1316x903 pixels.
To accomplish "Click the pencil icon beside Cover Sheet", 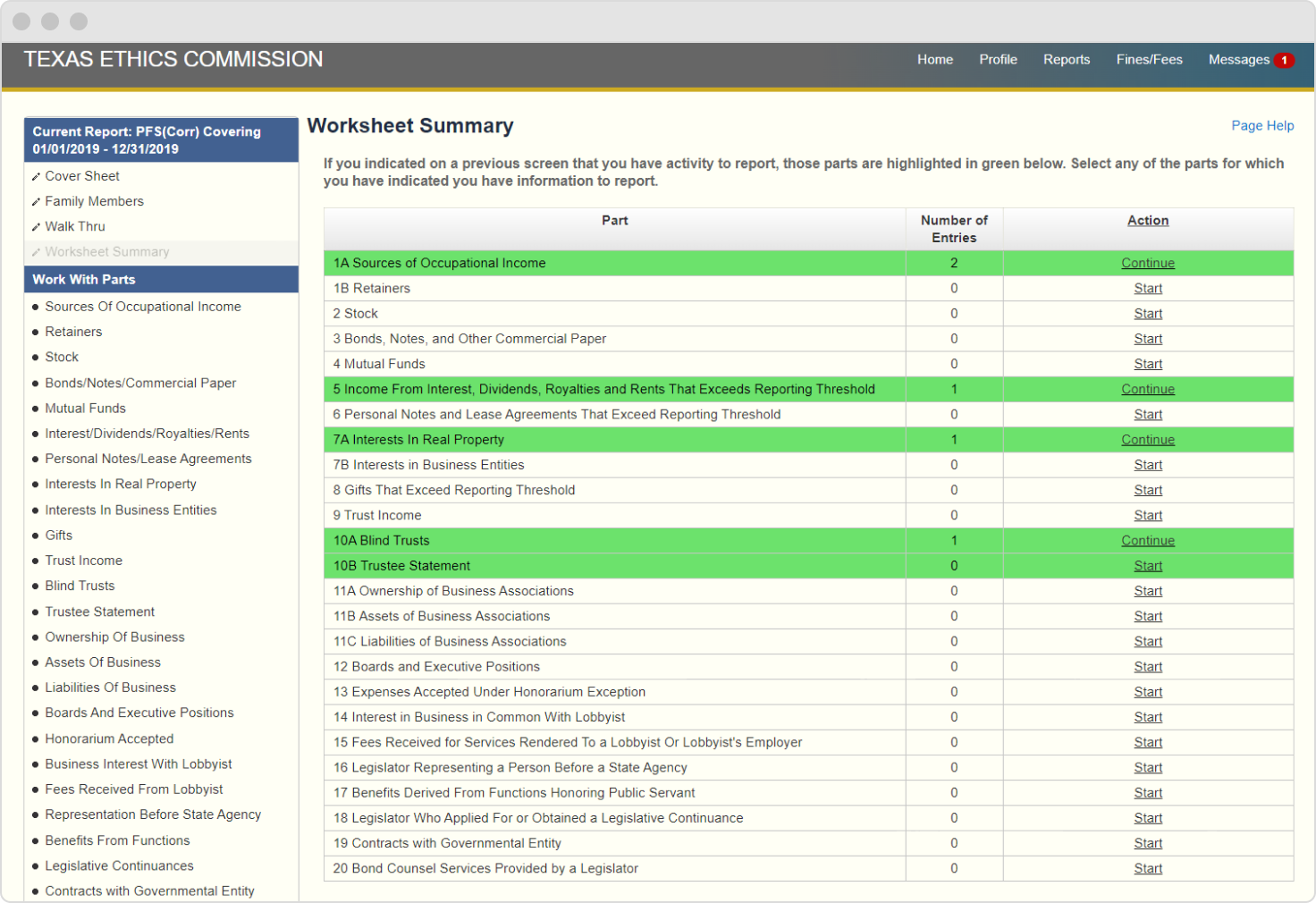I will [37, 175].
